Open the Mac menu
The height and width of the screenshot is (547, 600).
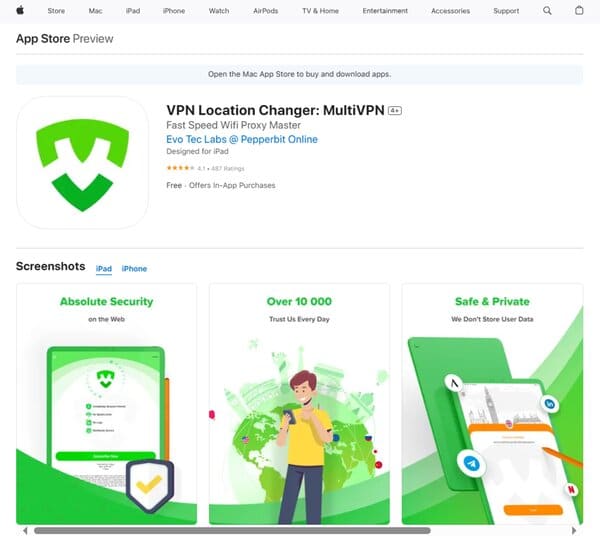pos(95,11)
